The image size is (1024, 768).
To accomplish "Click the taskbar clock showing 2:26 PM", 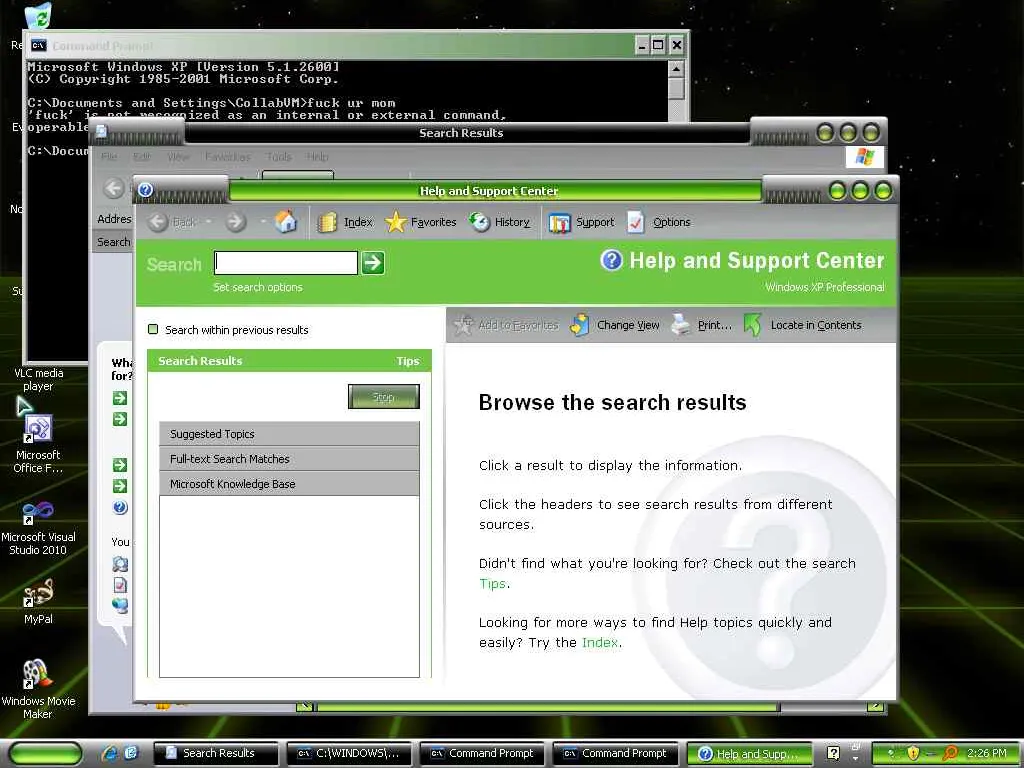I will pos(986,753).
